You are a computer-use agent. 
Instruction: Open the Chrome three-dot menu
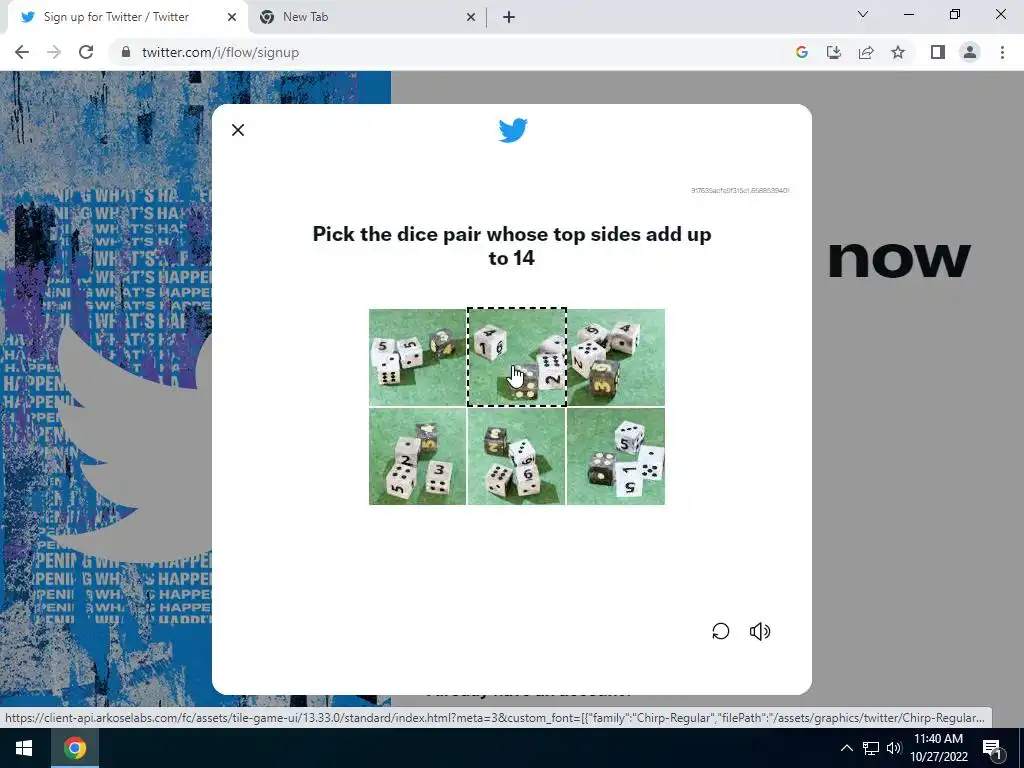click(1002, 52)
